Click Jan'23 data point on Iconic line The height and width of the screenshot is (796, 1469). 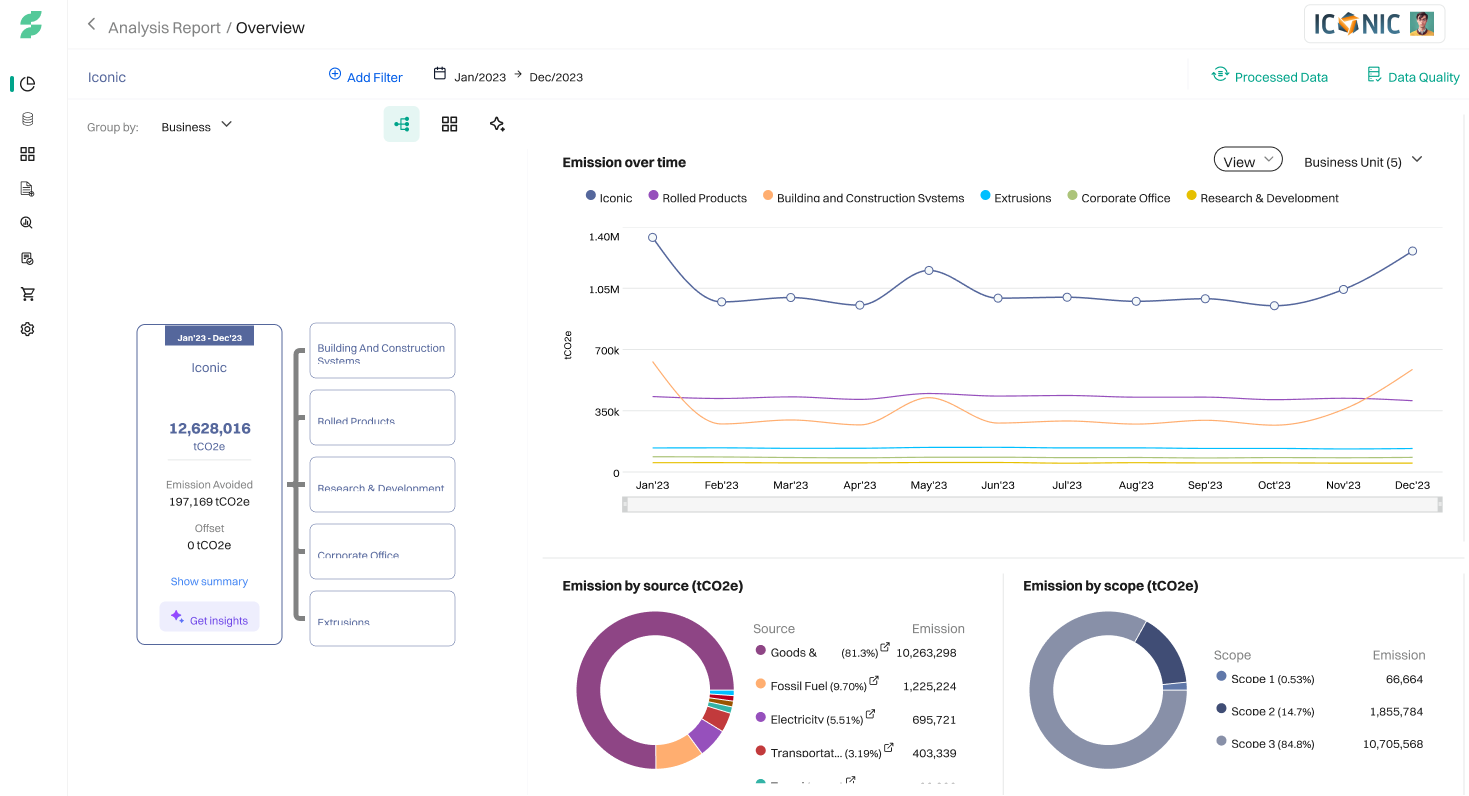point(652,238)
